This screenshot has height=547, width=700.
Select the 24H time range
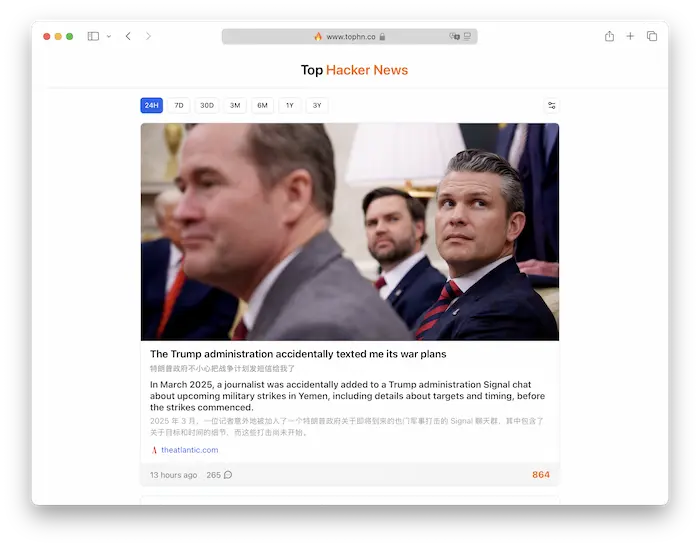(x=151, y=105)
